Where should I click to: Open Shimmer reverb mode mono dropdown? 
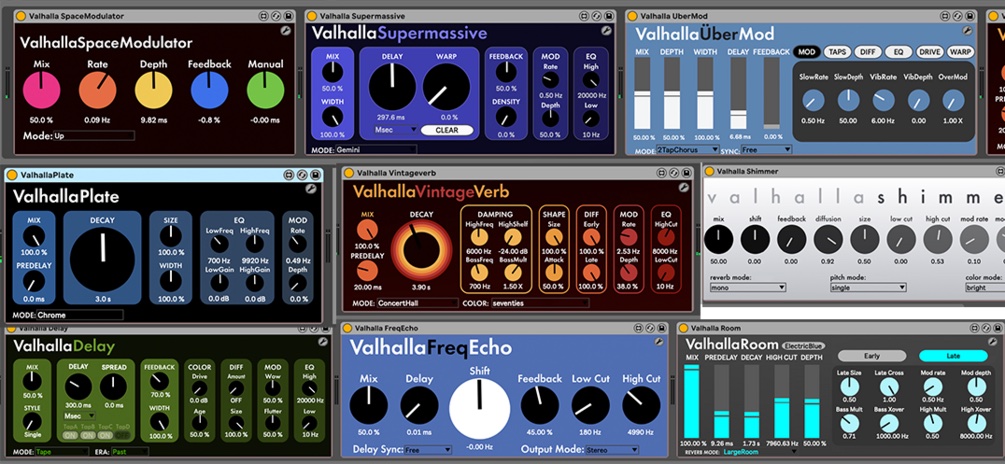747,288
